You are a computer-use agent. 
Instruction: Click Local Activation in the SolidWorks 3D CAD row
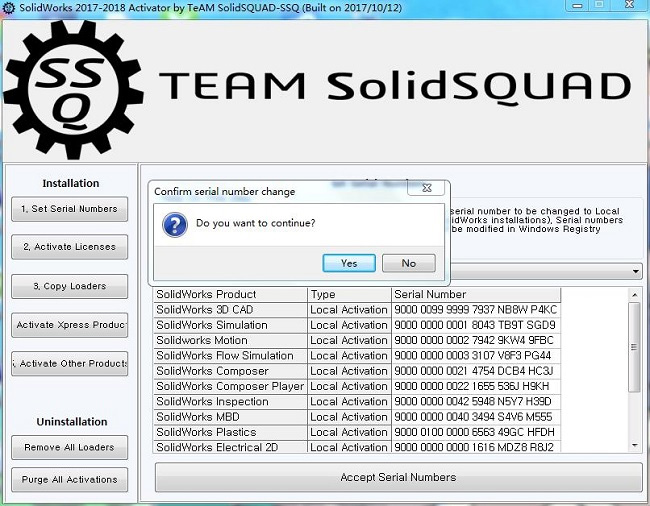click(x=349, y=310)
